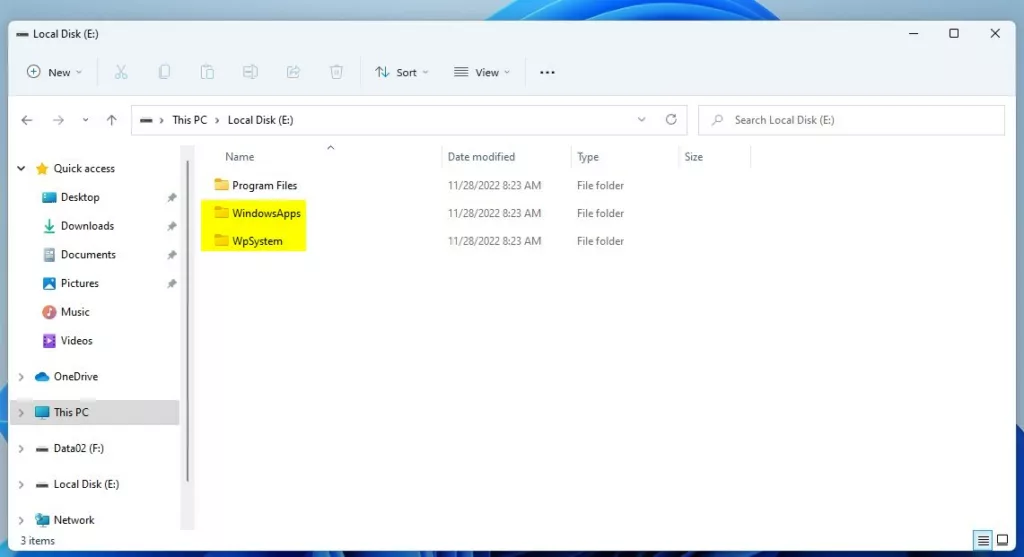The height and width of the screenshot is (557, 1024).
Task: Expand the Data02 (F:) tree node
Action: click(21, 449)
